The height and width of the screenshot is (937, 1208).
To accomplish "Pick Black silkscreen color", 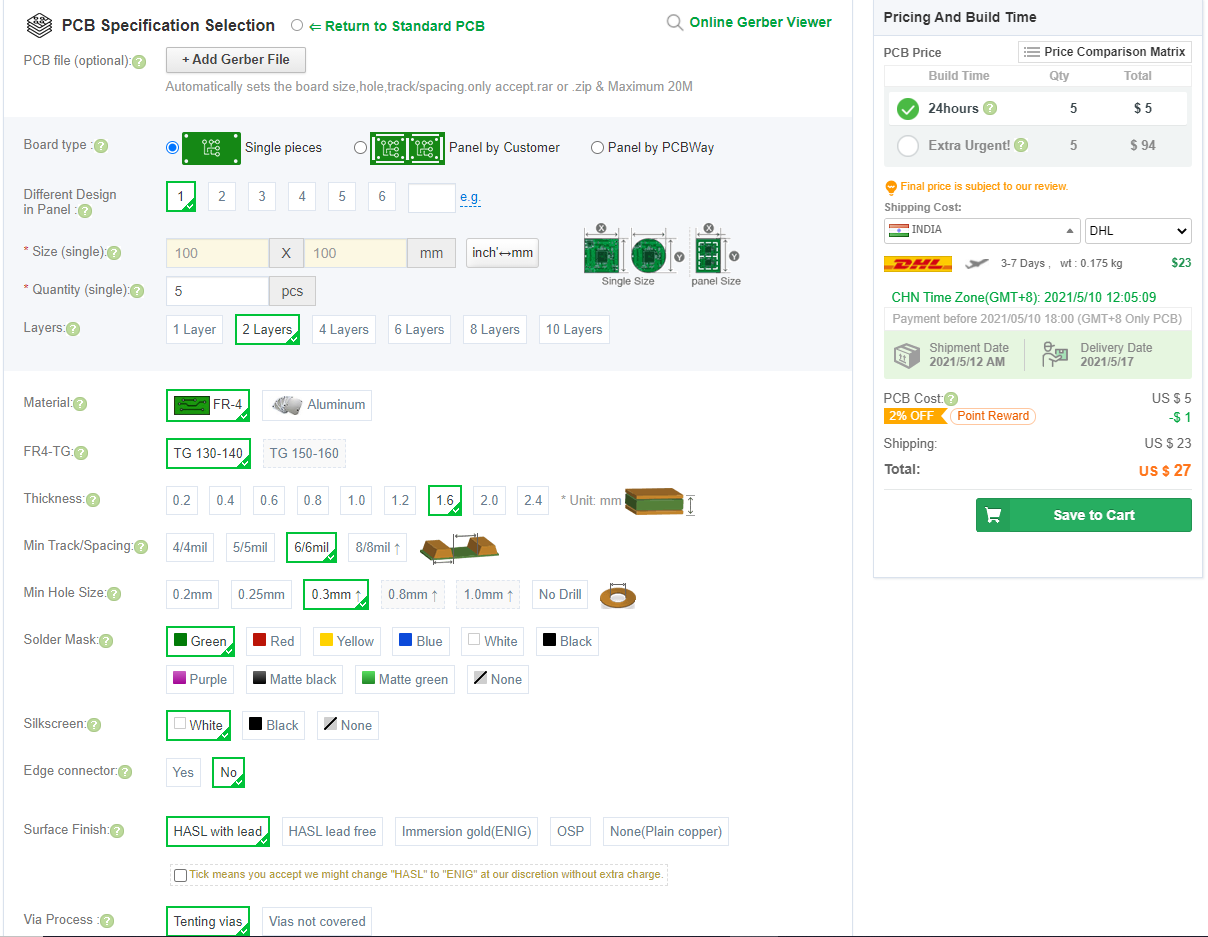I will [274, 725].
